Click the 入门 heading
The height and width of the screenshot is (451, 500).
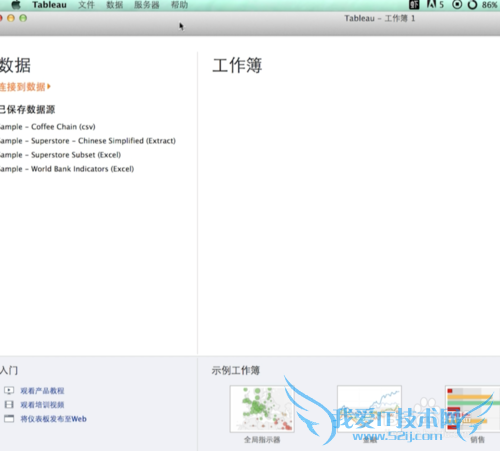(x=9, y=370)
